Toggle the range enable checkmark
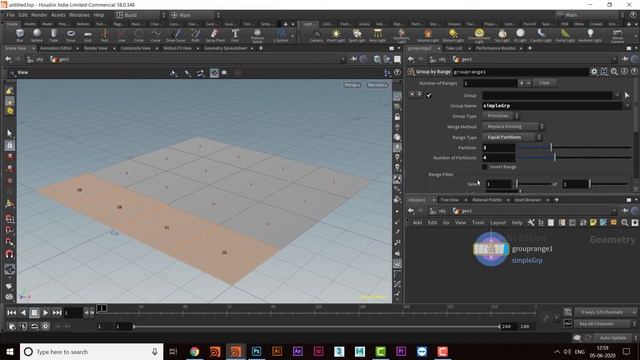This screenshot has width=640, height=360. click(429, 95)
